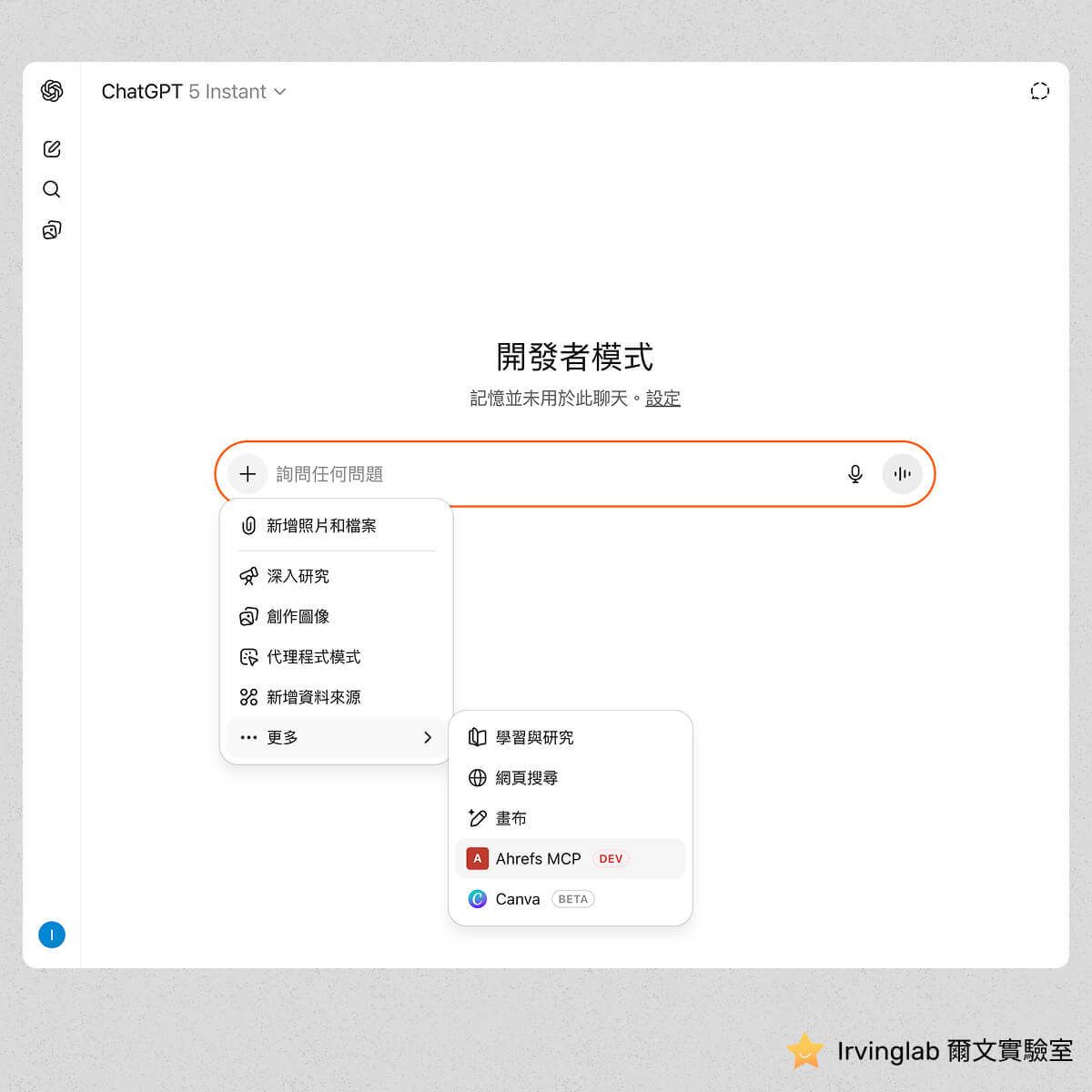Select Canva connector entry
The image size is (1092, 1092).
[571, 899]
